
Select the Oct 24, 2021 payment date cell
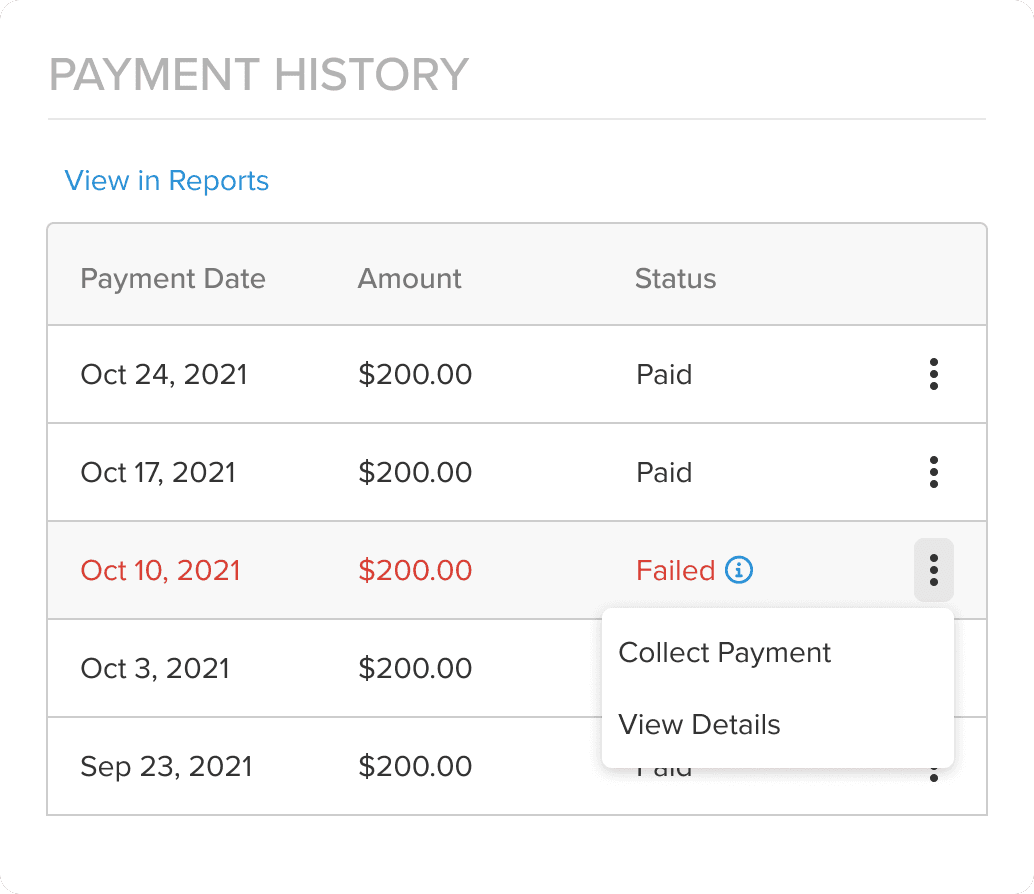pos(164,375)
